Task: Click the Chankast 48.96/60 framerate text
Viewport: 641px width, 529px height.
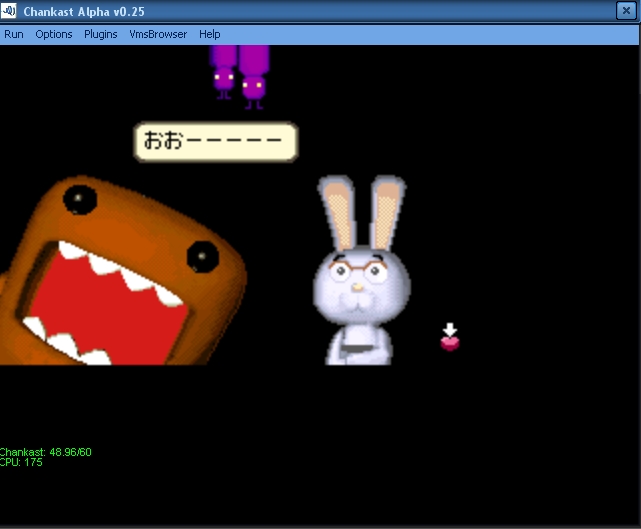Action: tap(45, 452)
